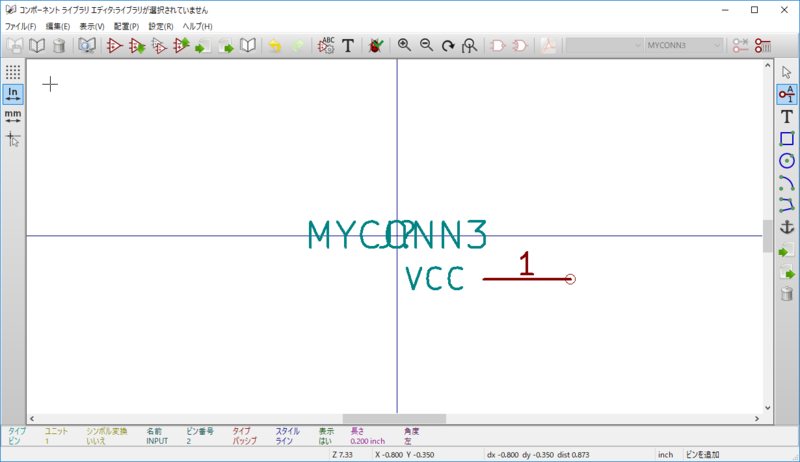This screenshot has height=462, width=800.
Task: Export graphic drawing icon in right toolbar
Action: click(x=787, y=272)
